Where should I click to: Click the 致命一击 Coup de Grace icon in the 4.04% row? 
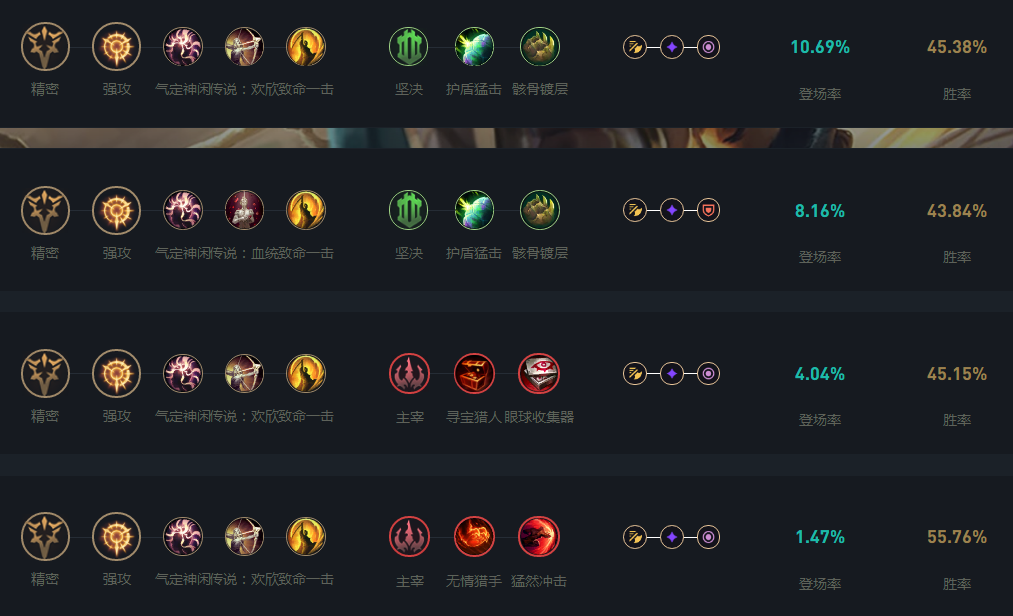[306, 374]
